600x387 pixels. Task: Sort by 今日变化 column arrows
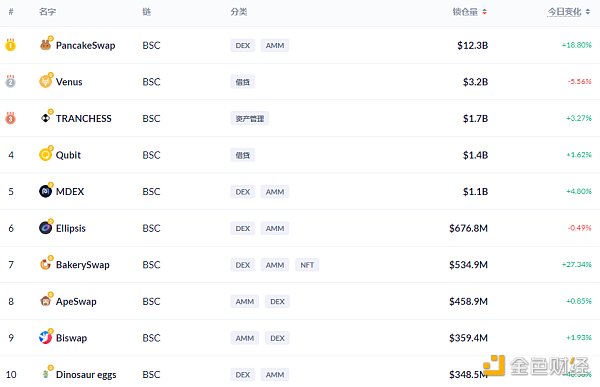[x=587, y=12]
